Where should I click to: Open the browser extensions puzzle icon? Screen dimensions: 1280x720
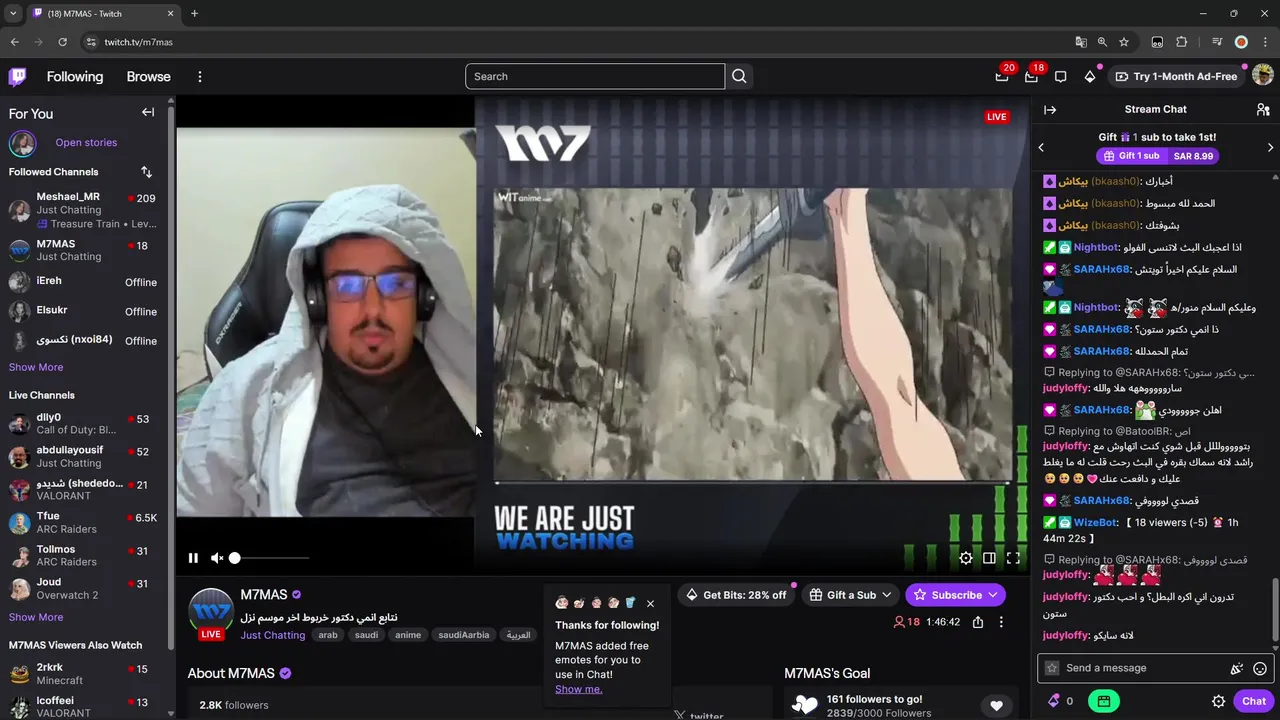point(1182,42)
